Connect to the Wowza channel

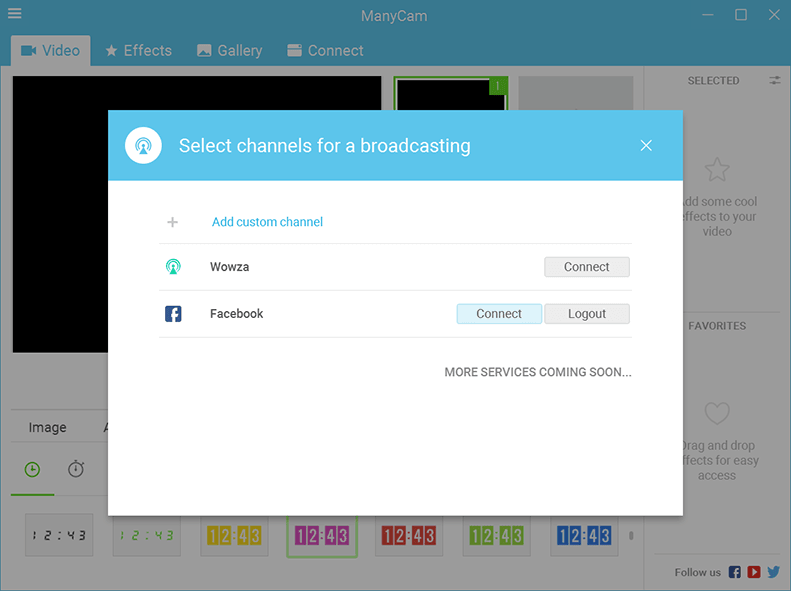point(587,267)
